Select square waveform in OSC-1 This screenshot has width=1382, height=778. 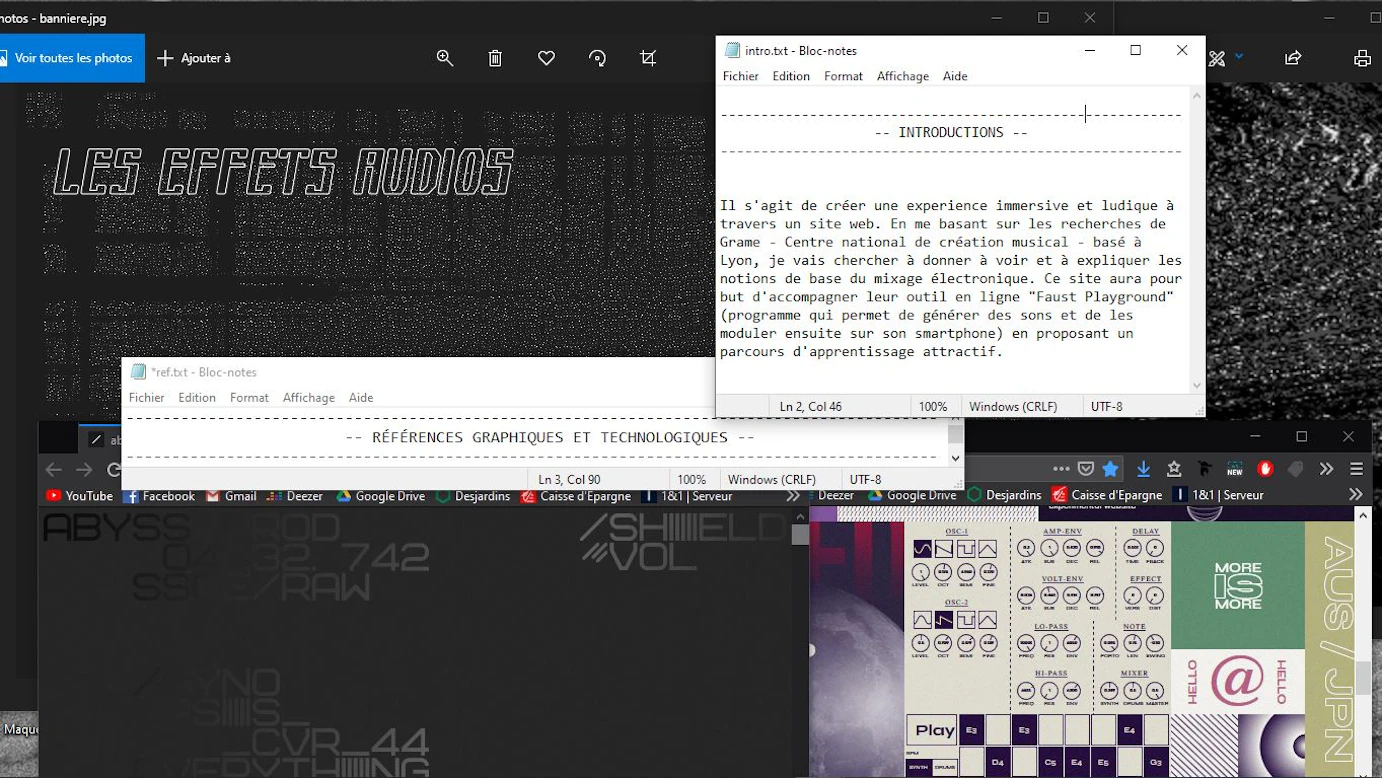[x=966, y=549]
